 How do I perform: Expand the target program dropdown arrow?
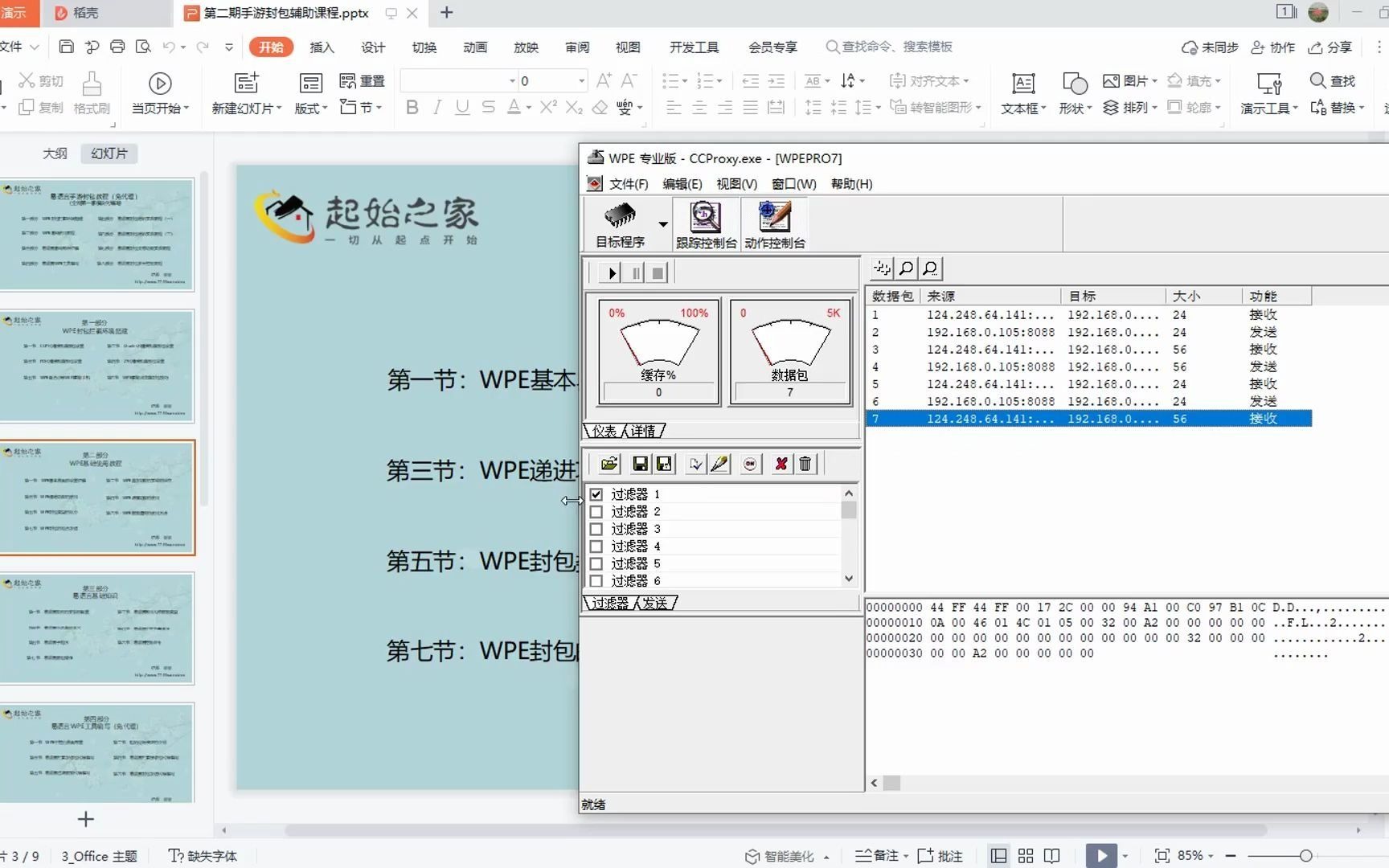tap(663, 224)
